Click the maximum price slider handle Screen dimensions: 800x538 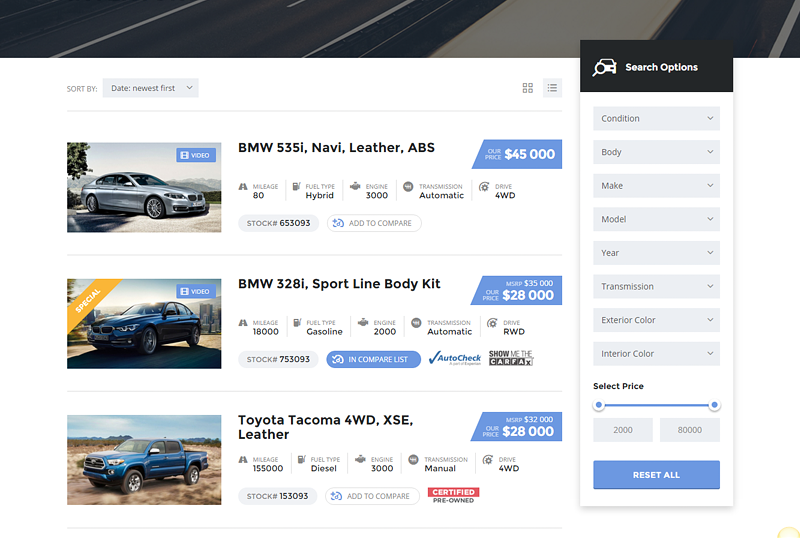tap(714, 405)
